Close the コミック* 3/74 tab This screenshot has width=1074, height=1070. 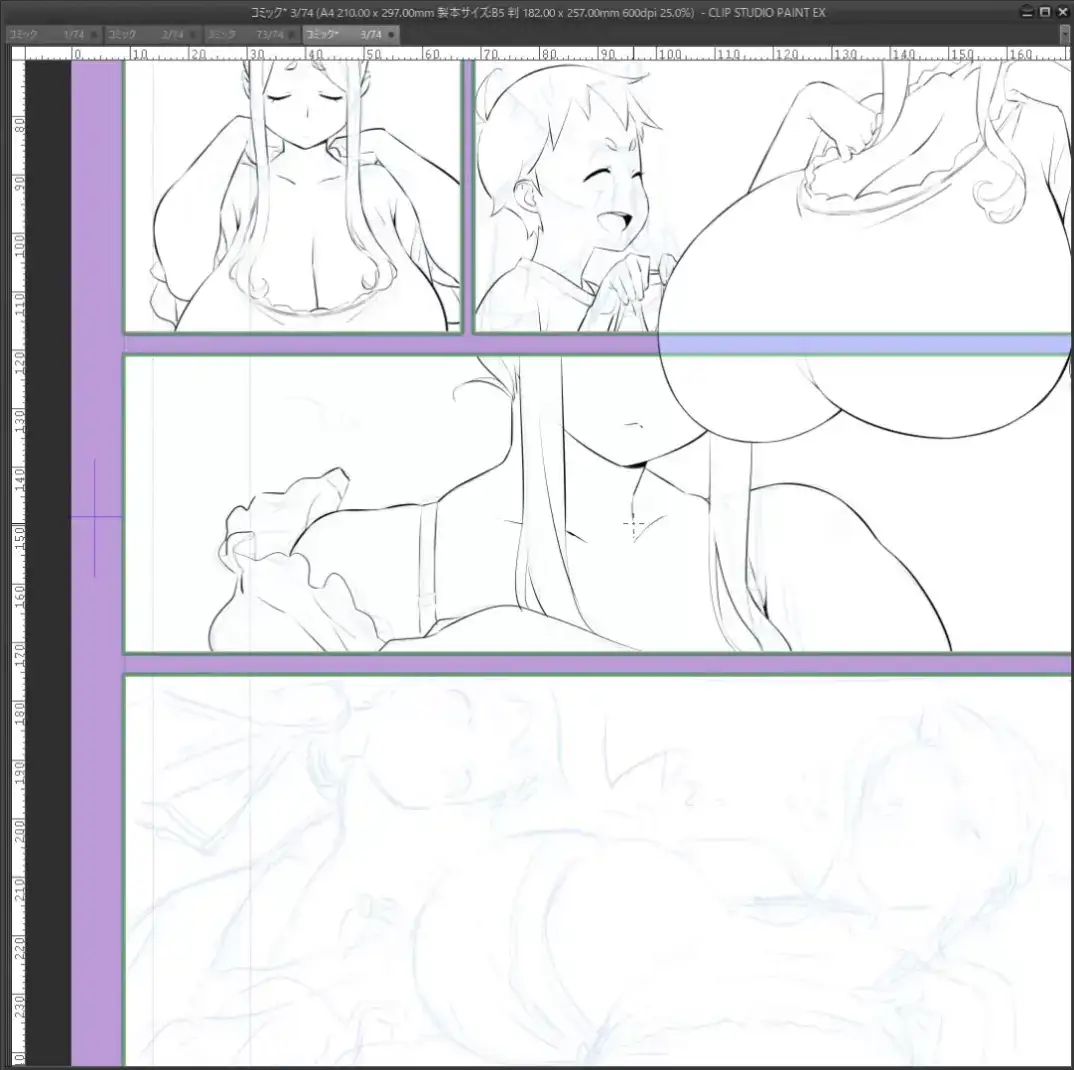pos(391,34)
